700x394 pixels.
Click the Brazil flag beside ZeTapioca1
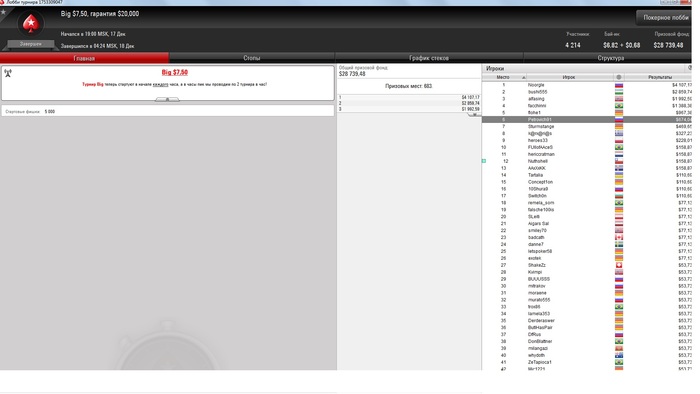click(619, 362)
